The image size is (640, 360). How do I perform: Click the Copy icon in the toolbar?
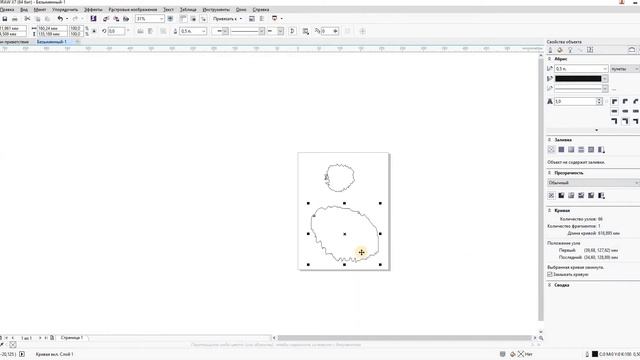pyautogui.click(x=38, y=19)
